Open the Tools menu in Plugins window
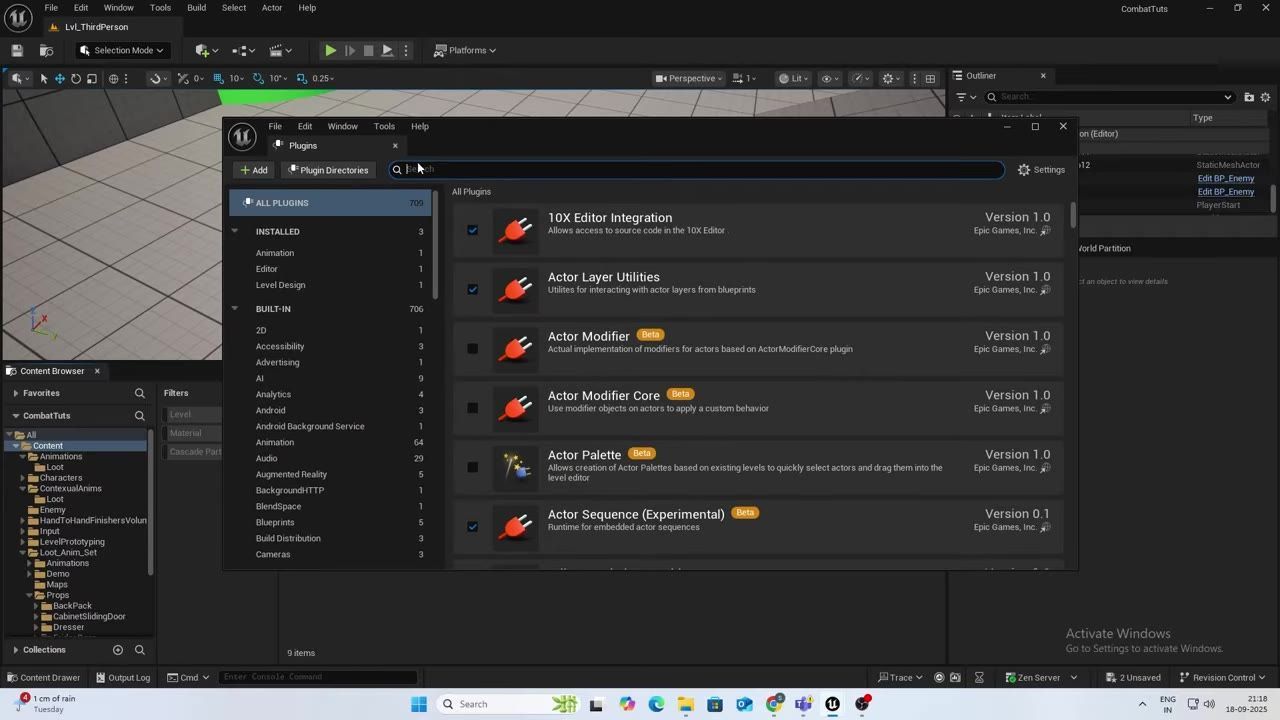This screenshot has width=1280, height=720. (384, 126)
